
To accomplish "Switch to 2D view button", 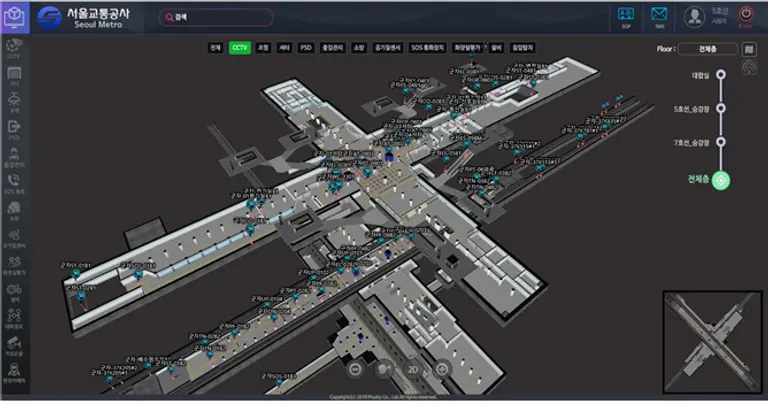I will pos(411,368).
